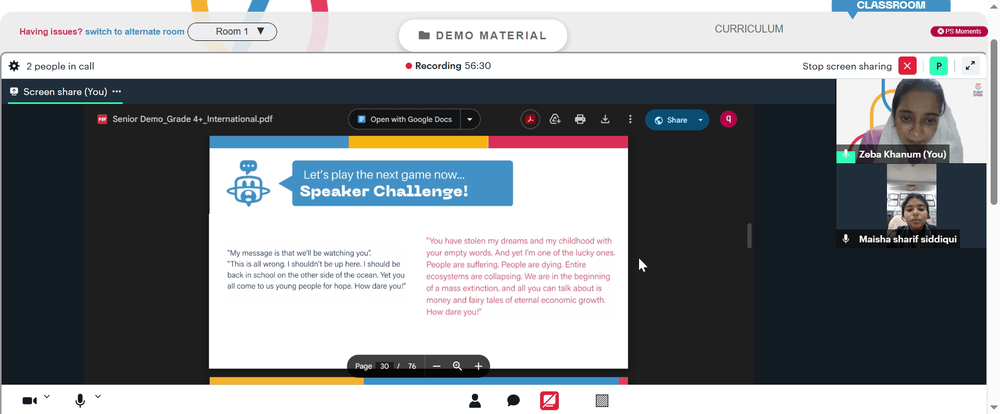The image size is (1000, 414).
Task: Click the PDF viewer vertical scrollbar thumb
Action: coord(749,235)
